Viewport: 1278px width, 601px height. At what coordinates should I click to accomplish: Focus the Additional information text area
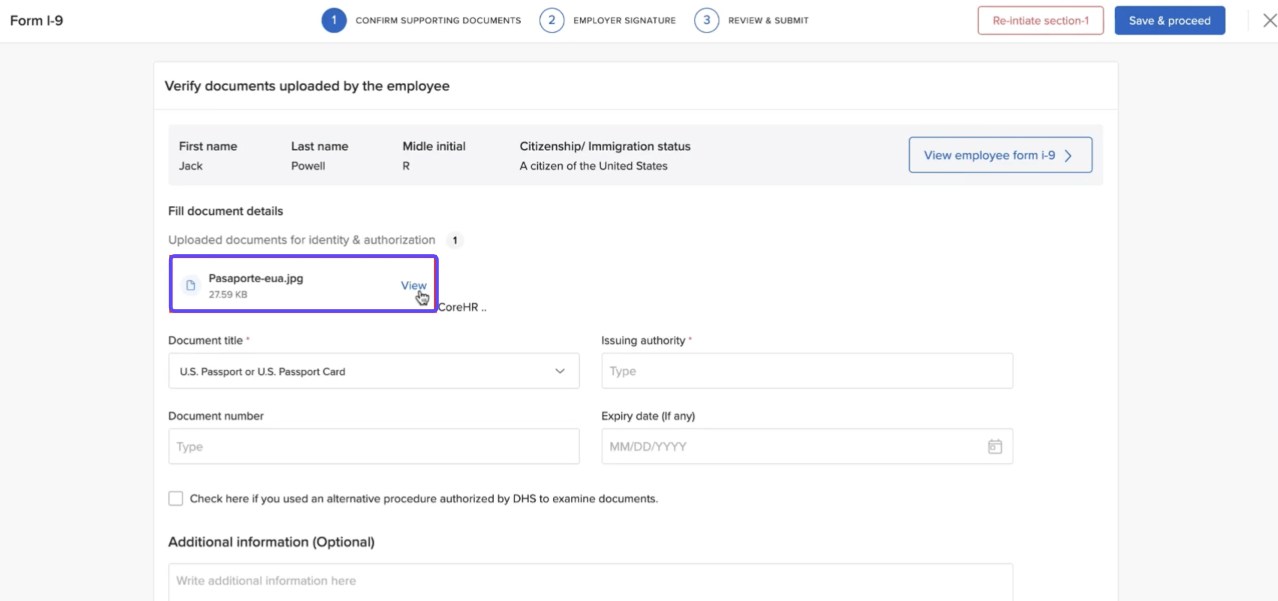click(x=590, y=581)
